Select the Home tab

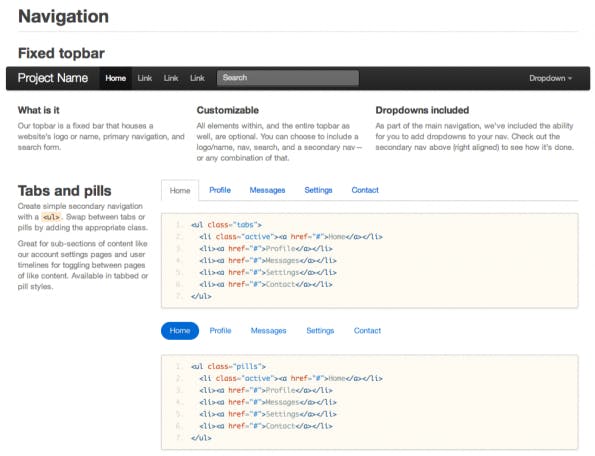pyautogui.click(x=180, y=190)
